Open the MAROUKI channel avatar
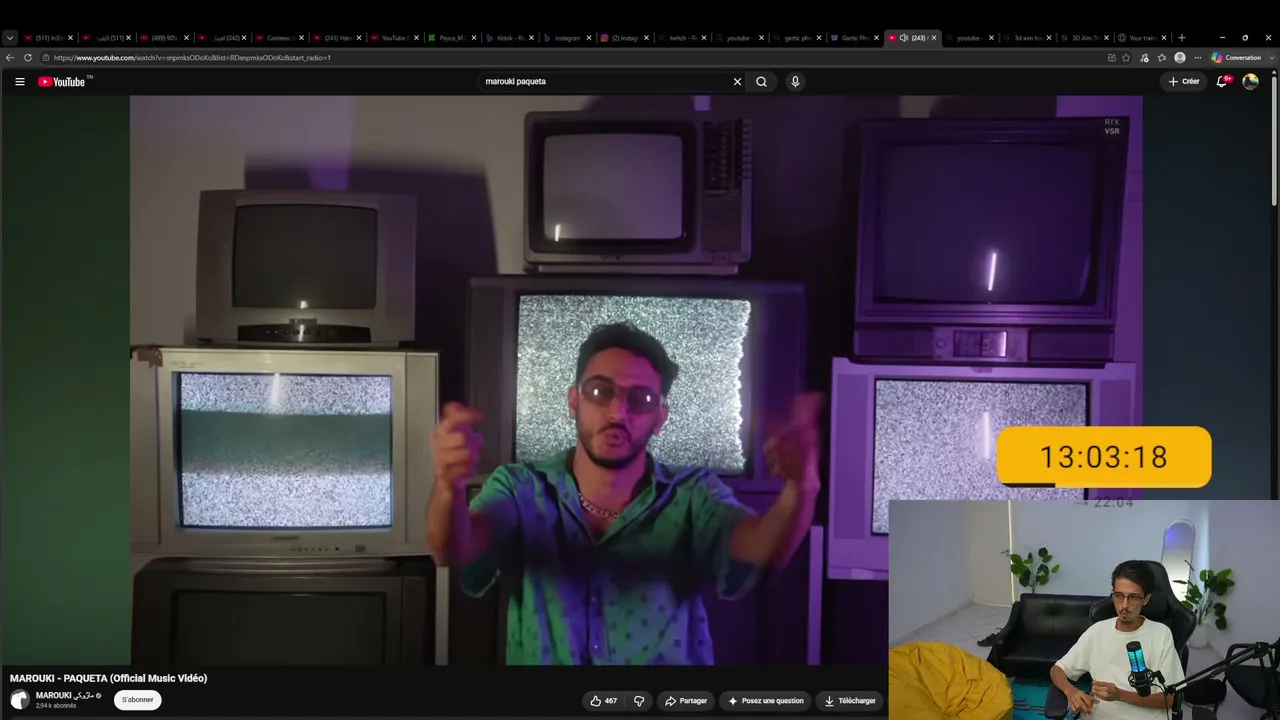Viewport: 1280px width, 720px height. (20, 700)
